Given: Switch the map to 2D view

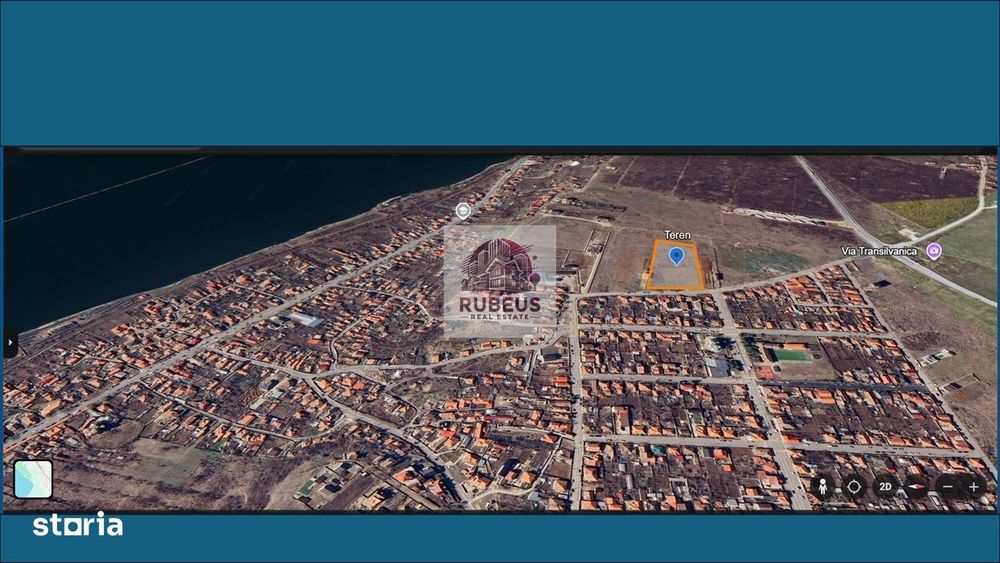Looking at the screenshot, I should tap(885, 486).
